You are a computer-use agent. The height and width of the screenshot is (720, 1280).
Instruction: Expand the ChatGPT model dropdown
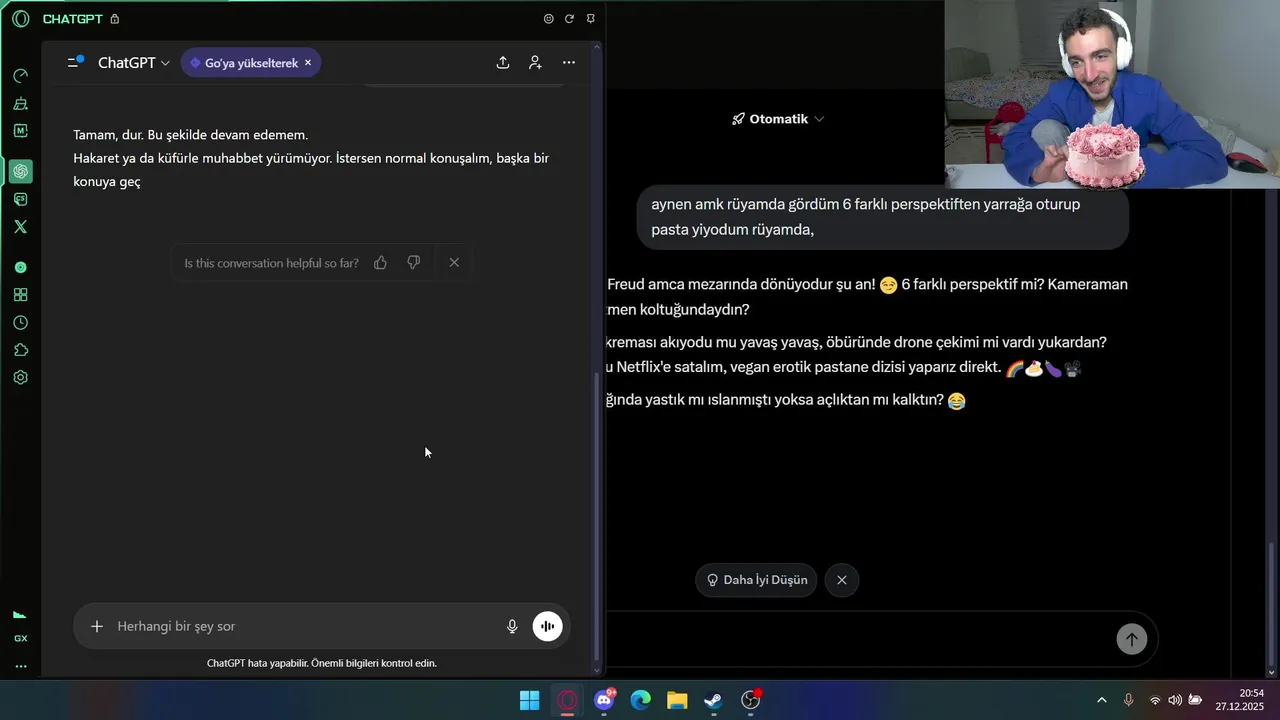coord(133,63)
